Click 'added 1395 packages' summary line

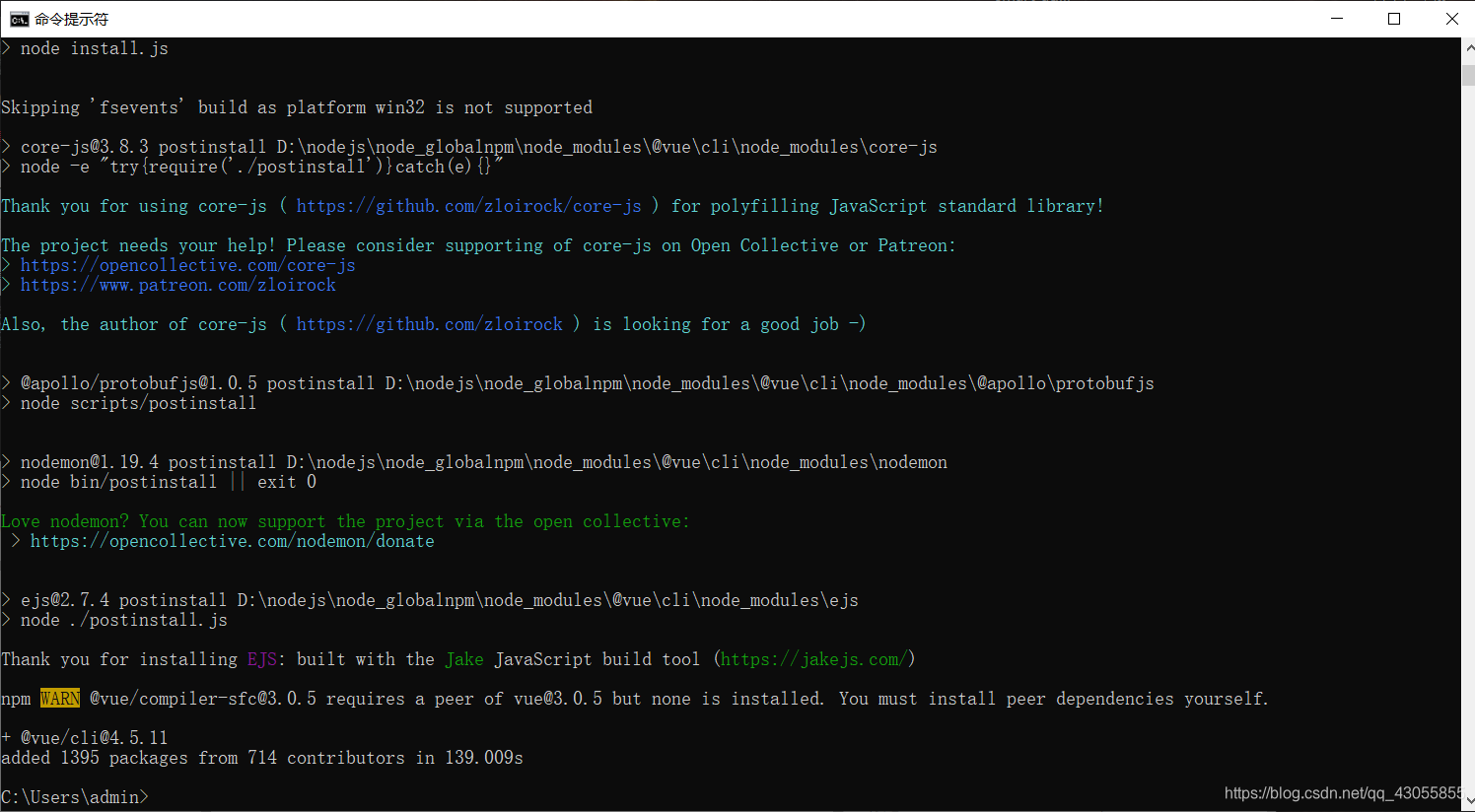tap(262, 758)
